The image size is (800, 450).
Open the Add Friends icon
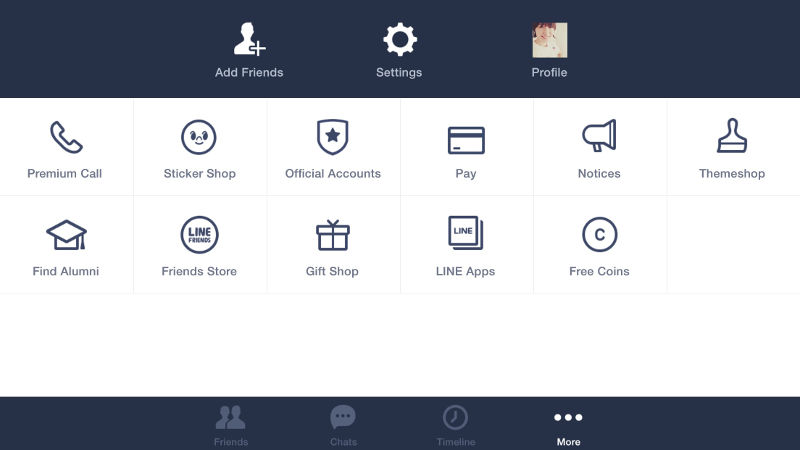click(249, 39)
